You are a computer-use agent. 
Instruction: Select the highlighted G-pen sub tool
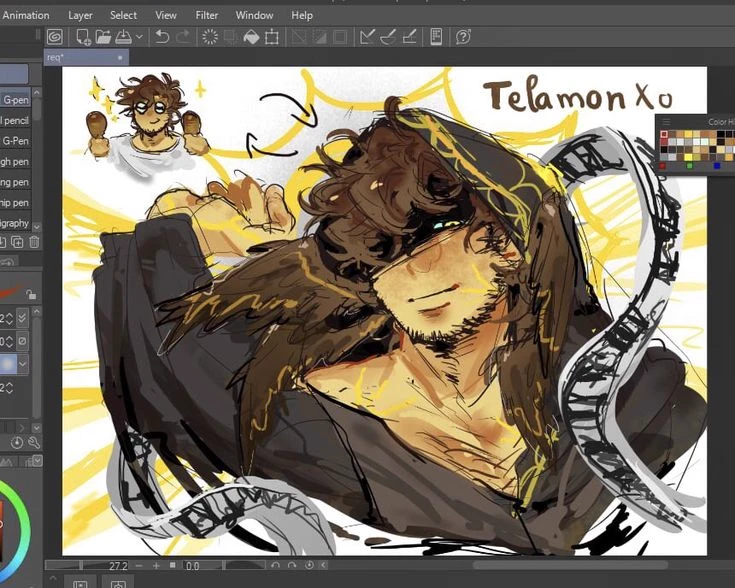click(15, 99)
